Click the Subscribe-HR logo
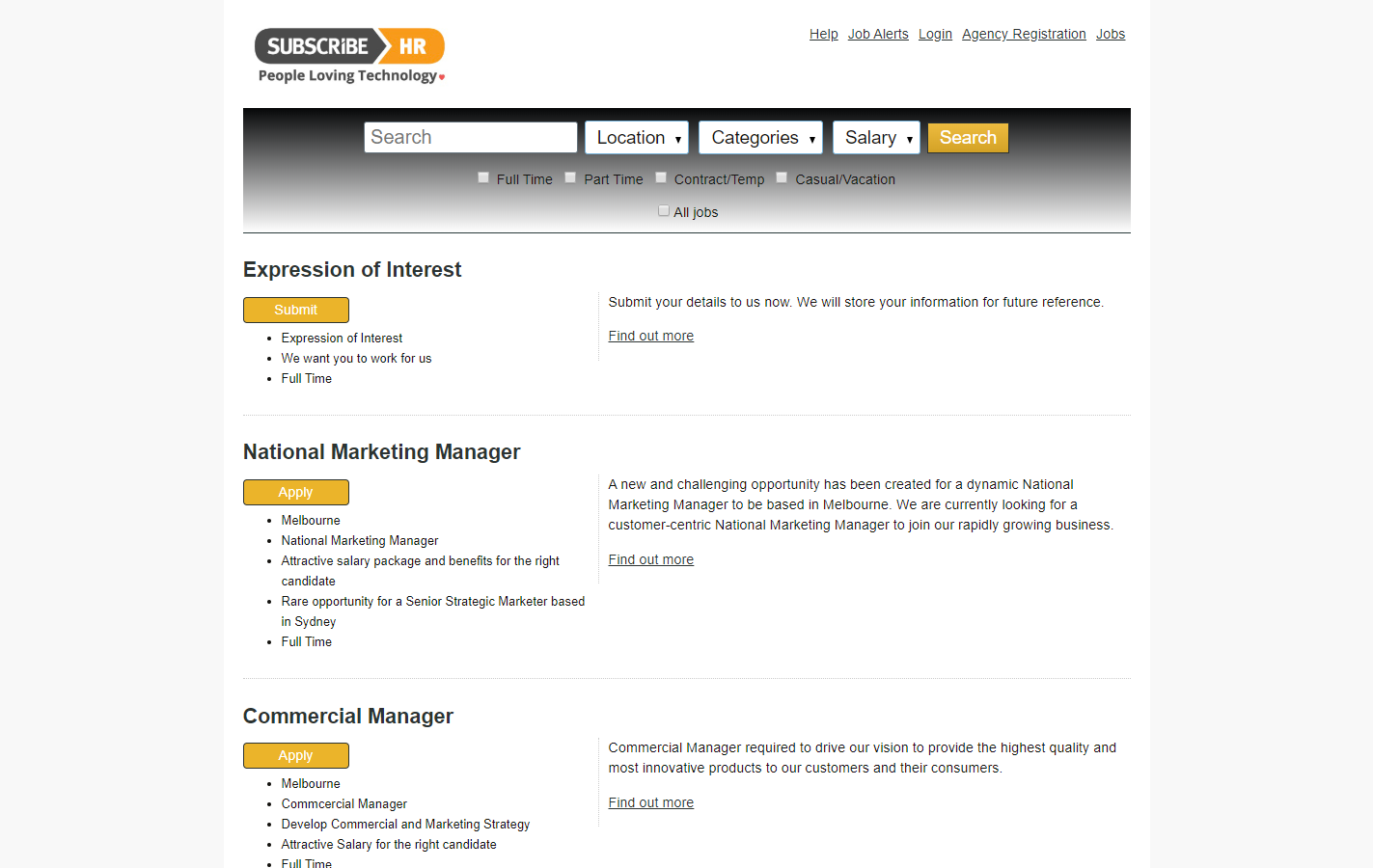 pos(348,53)
